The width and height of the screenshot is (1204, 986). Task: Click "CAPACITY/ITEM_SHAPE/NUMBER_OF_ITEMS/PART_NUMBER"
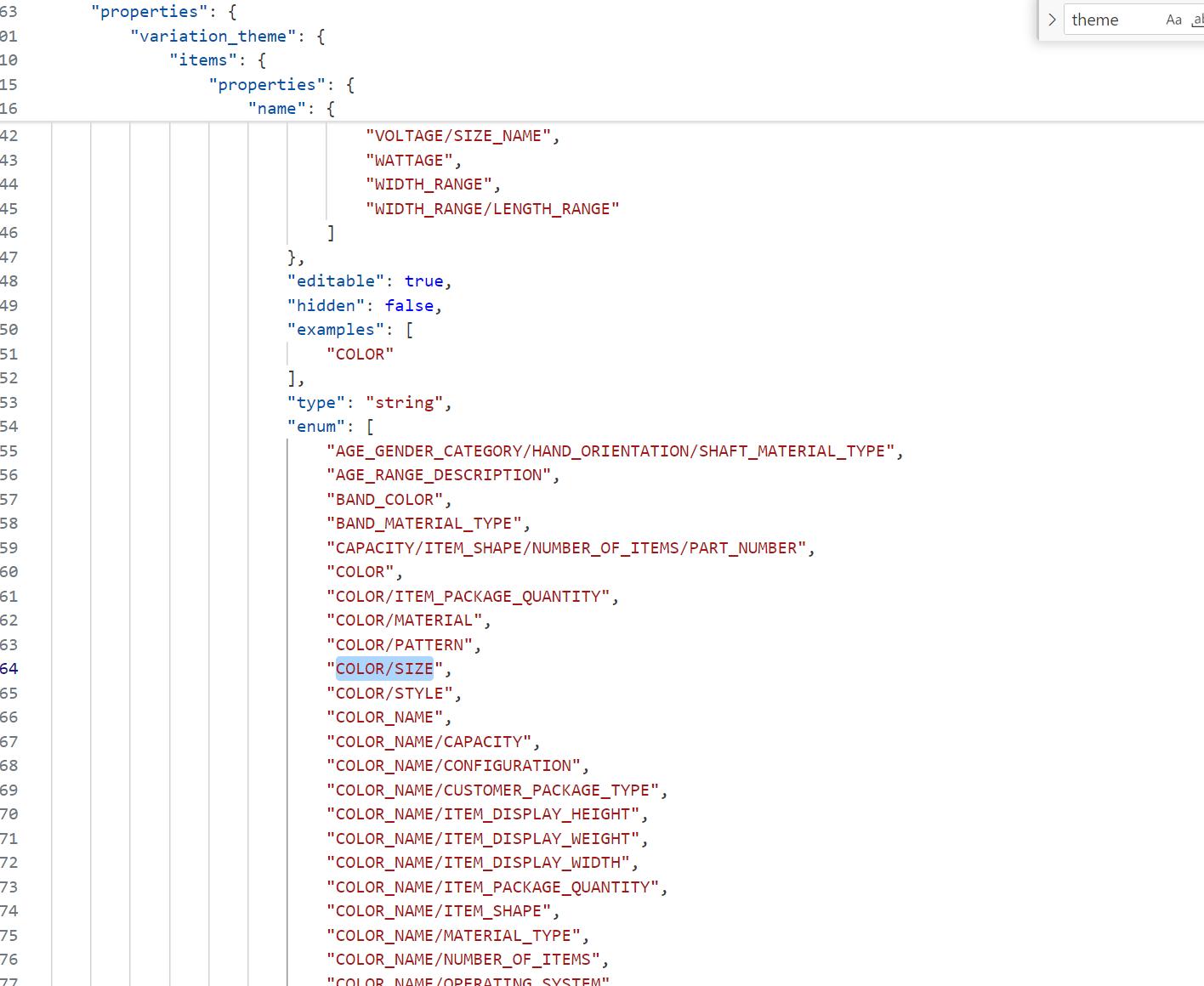click(x=566, y=548)
